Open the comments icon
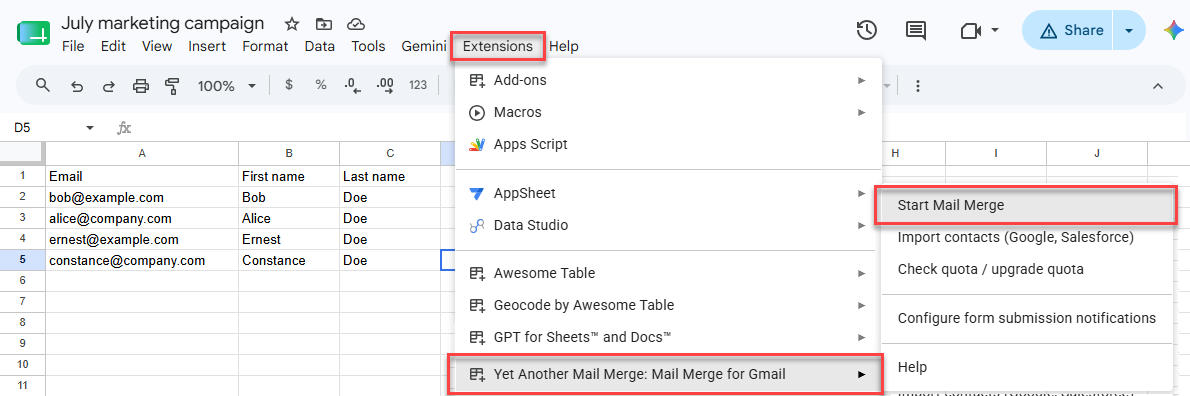 point(916,30)
